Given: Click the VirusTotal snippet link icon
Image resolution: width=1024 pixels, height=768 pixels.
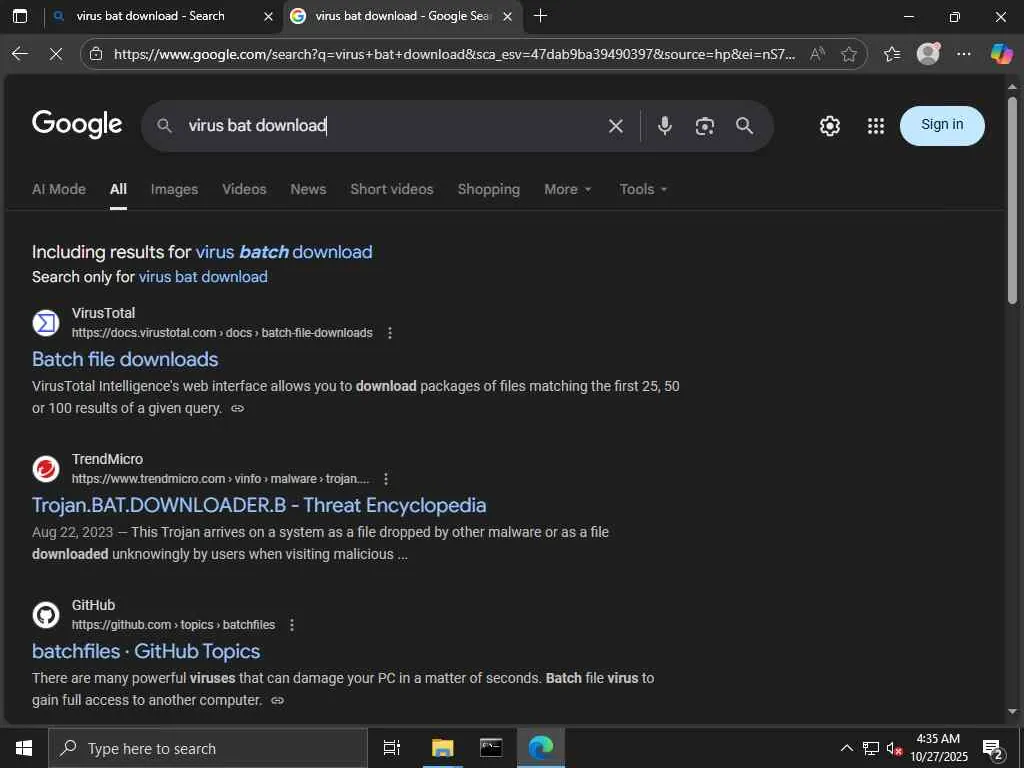Looking at the screenshot, I should point(238,409).
